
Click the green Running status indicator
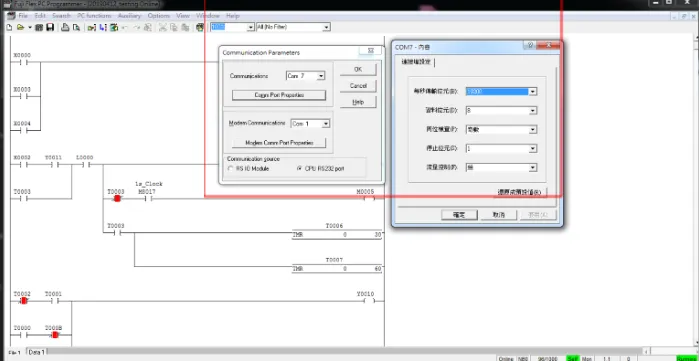tap(687, 358)
